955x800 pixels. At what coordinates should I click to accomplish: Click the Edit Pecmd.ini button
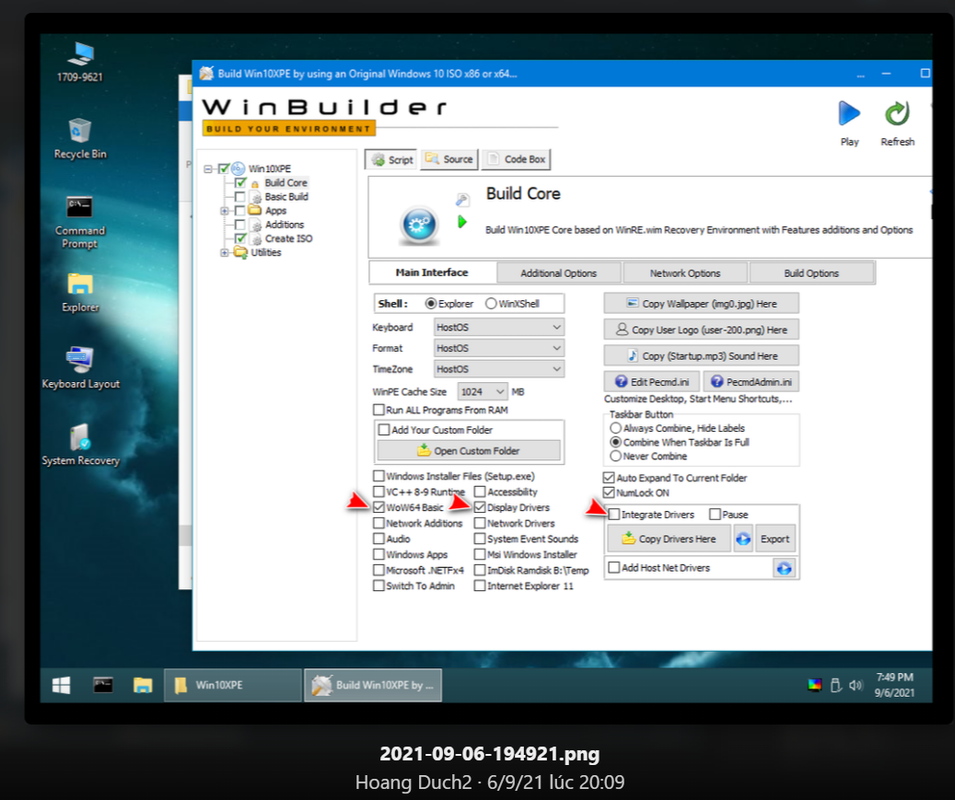(x=652, y=382)
